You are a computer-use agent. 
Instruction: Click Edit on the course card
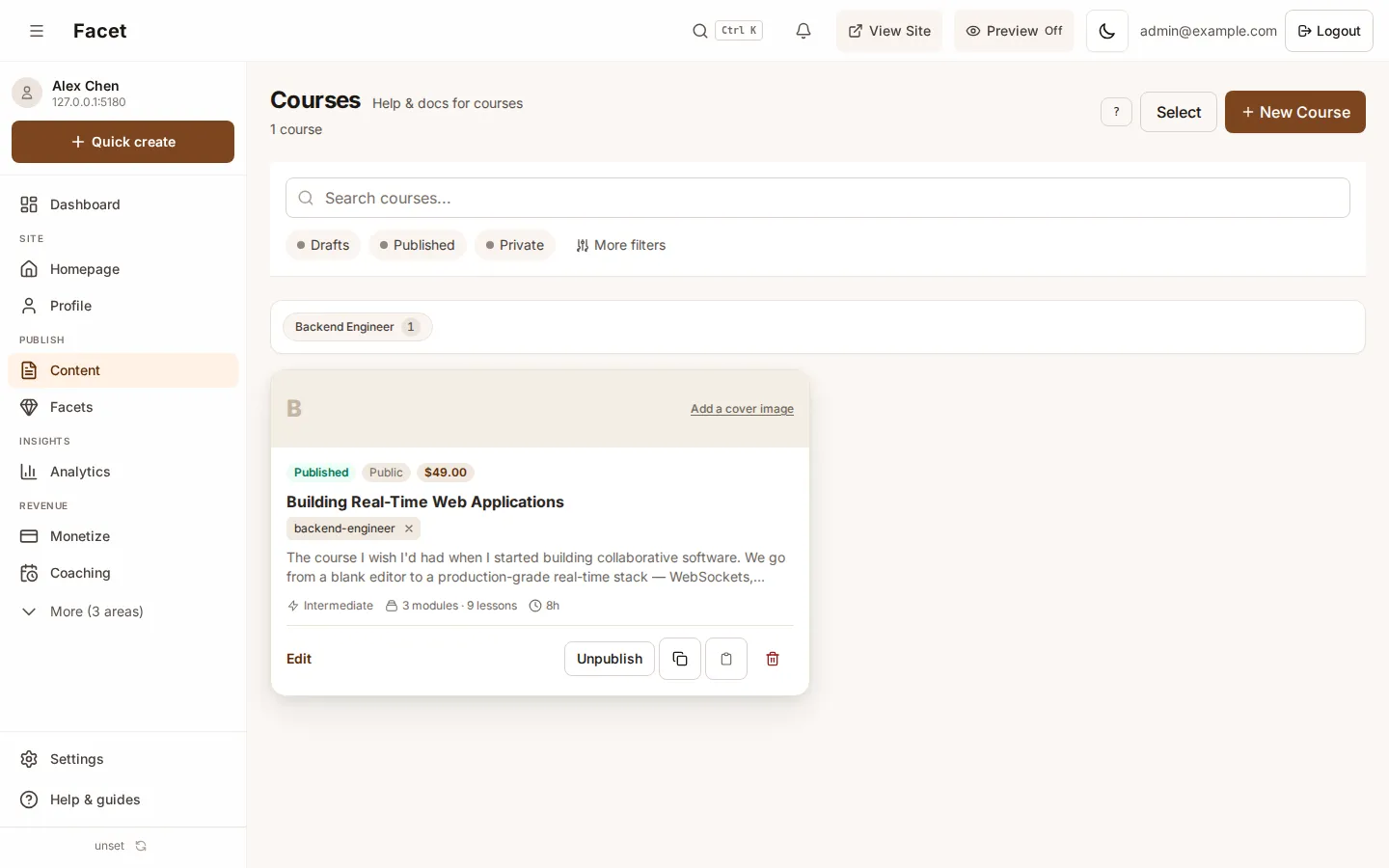pyautogui.click(x=299, y=659)
